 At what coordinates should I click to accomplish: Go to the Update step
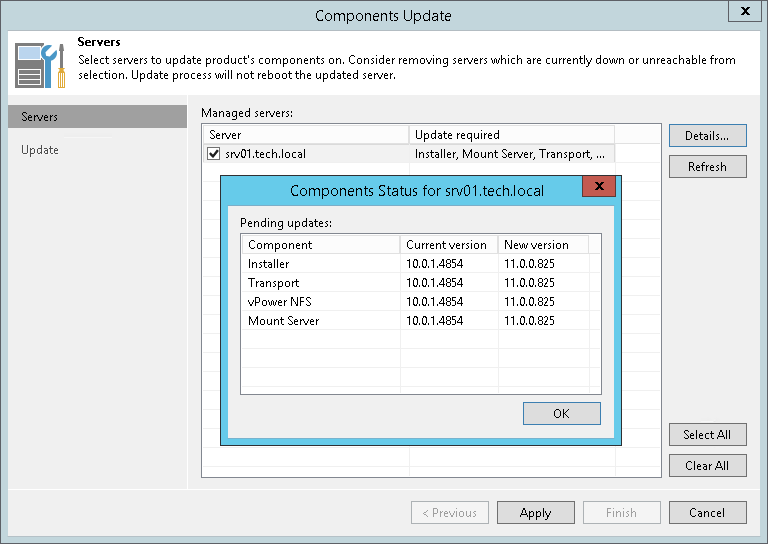[40, 150]
